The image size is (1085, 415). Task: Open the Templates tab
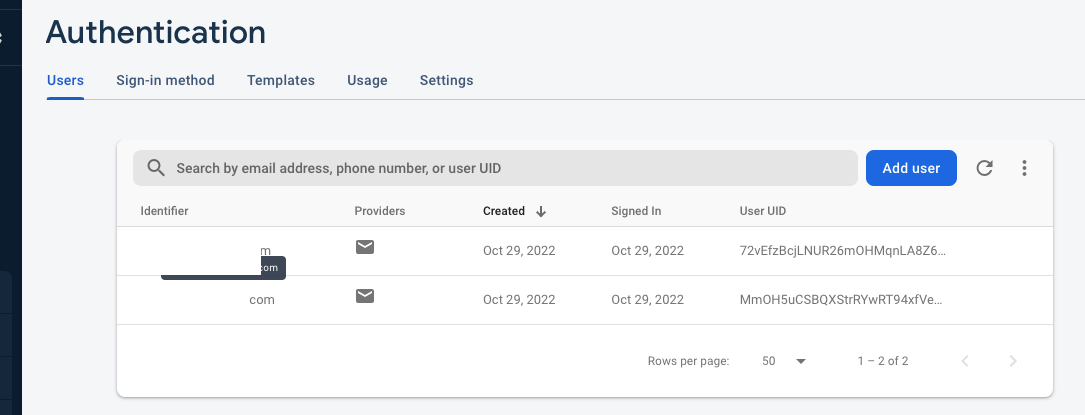pos(281,80)
